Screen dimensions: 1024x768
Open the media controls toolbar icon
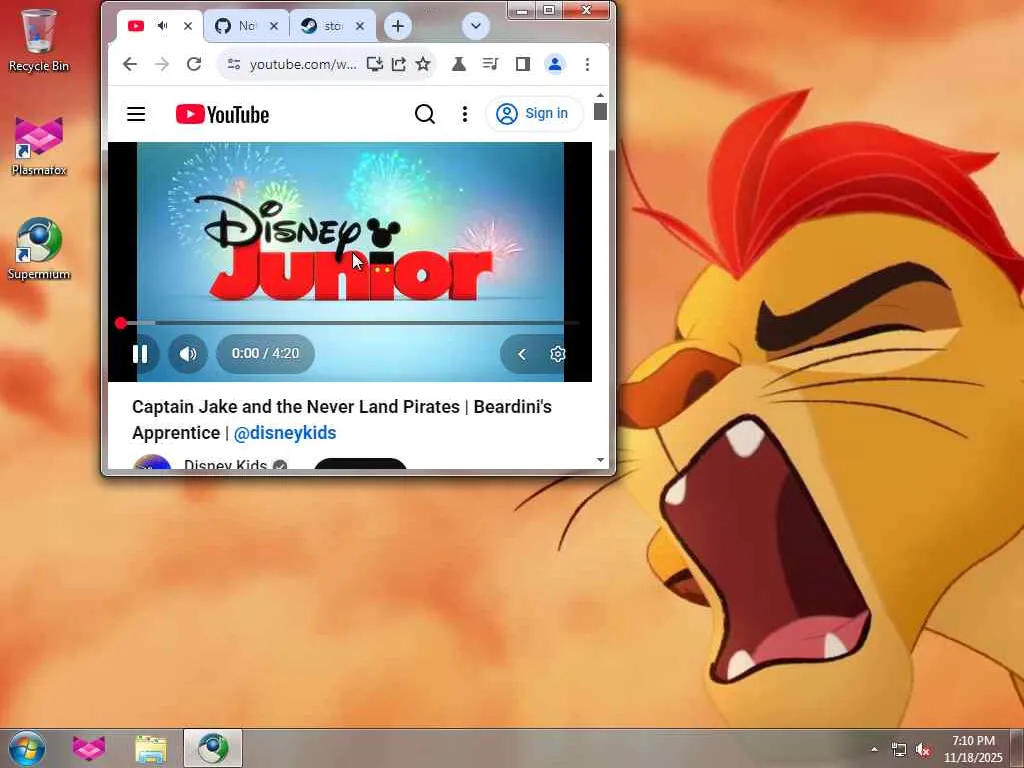[490, 64]
